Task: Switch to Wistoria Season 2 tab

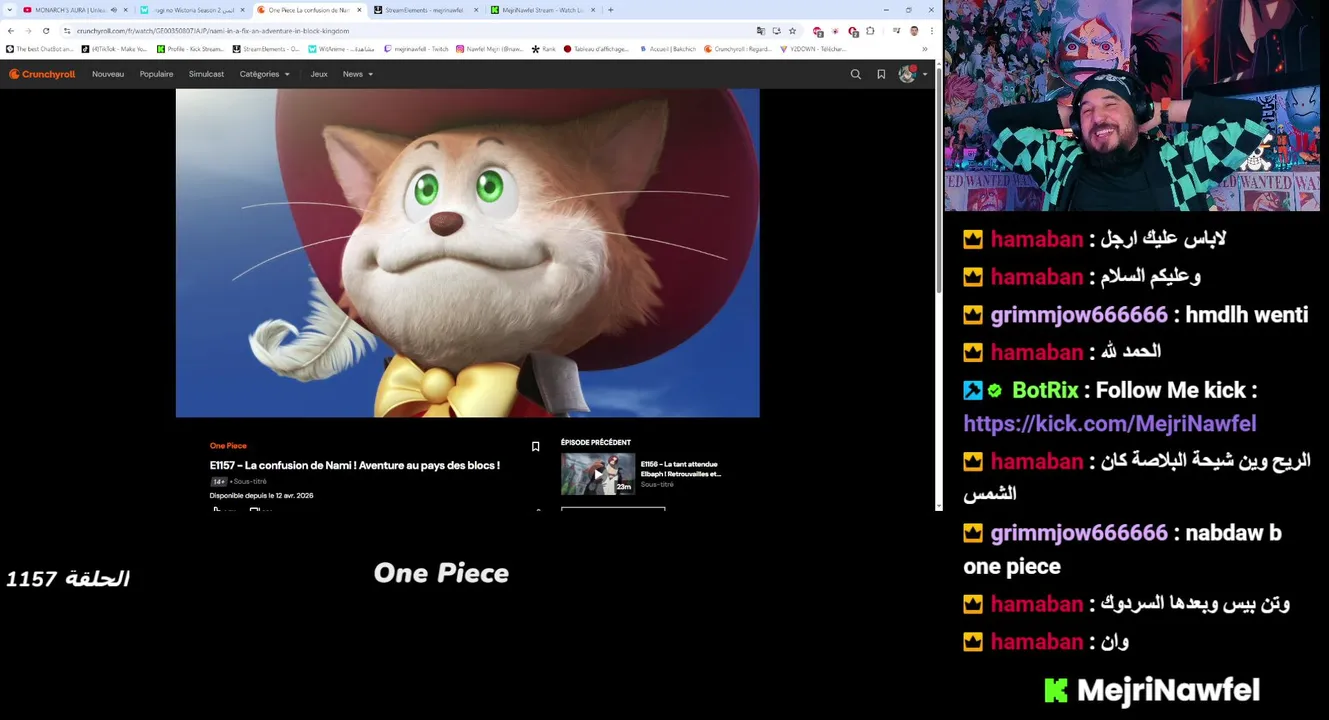Action: tap(192, 10)
